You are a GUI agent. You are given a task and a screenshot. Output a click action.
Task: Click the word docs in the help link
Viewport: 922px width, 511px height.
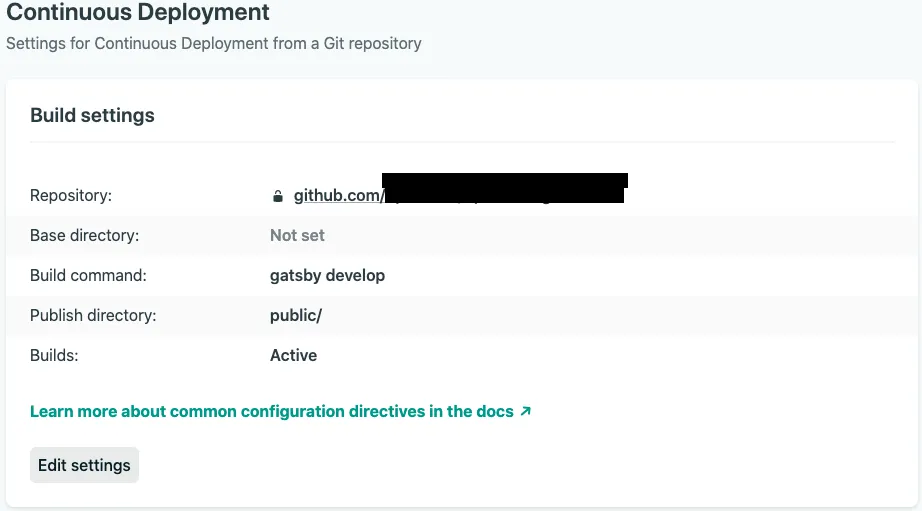point(495,411)
